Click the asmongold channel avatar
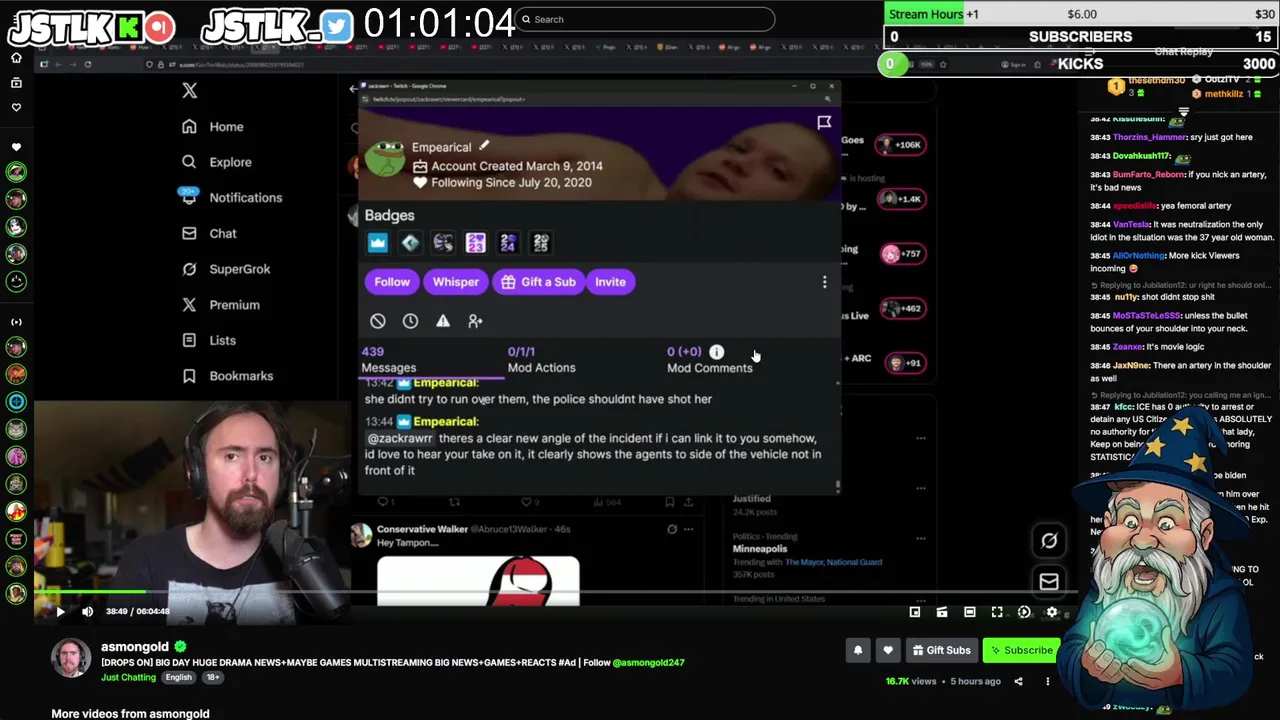Screen dimensions: 1280x720 click(x=71, y=658)
